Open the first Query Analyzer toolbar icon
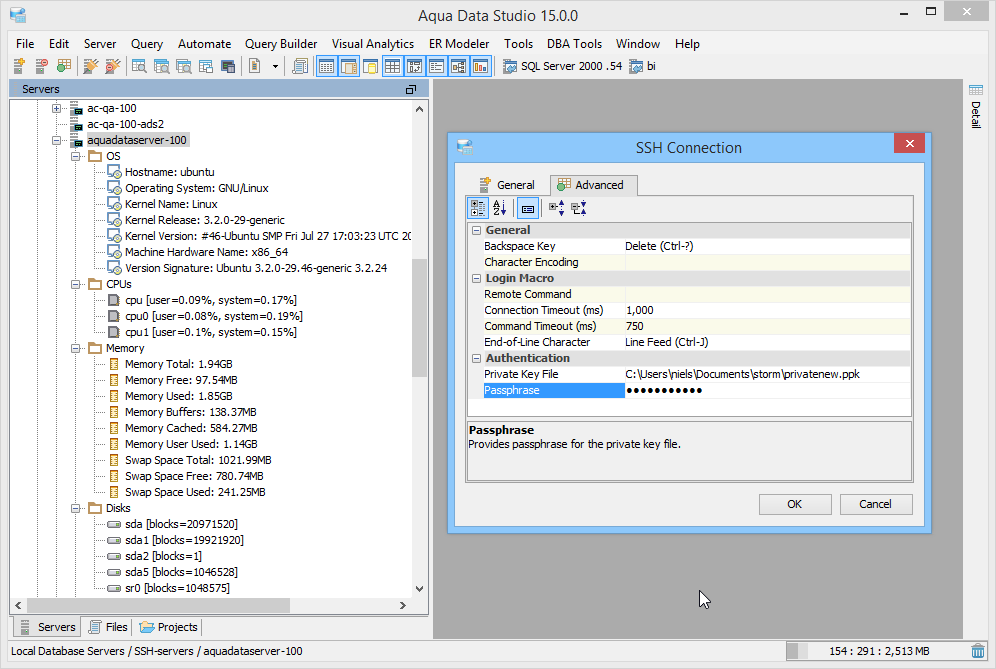Viewport: 996px width, 669px height. pyautogui.click(x=139, y=66)
